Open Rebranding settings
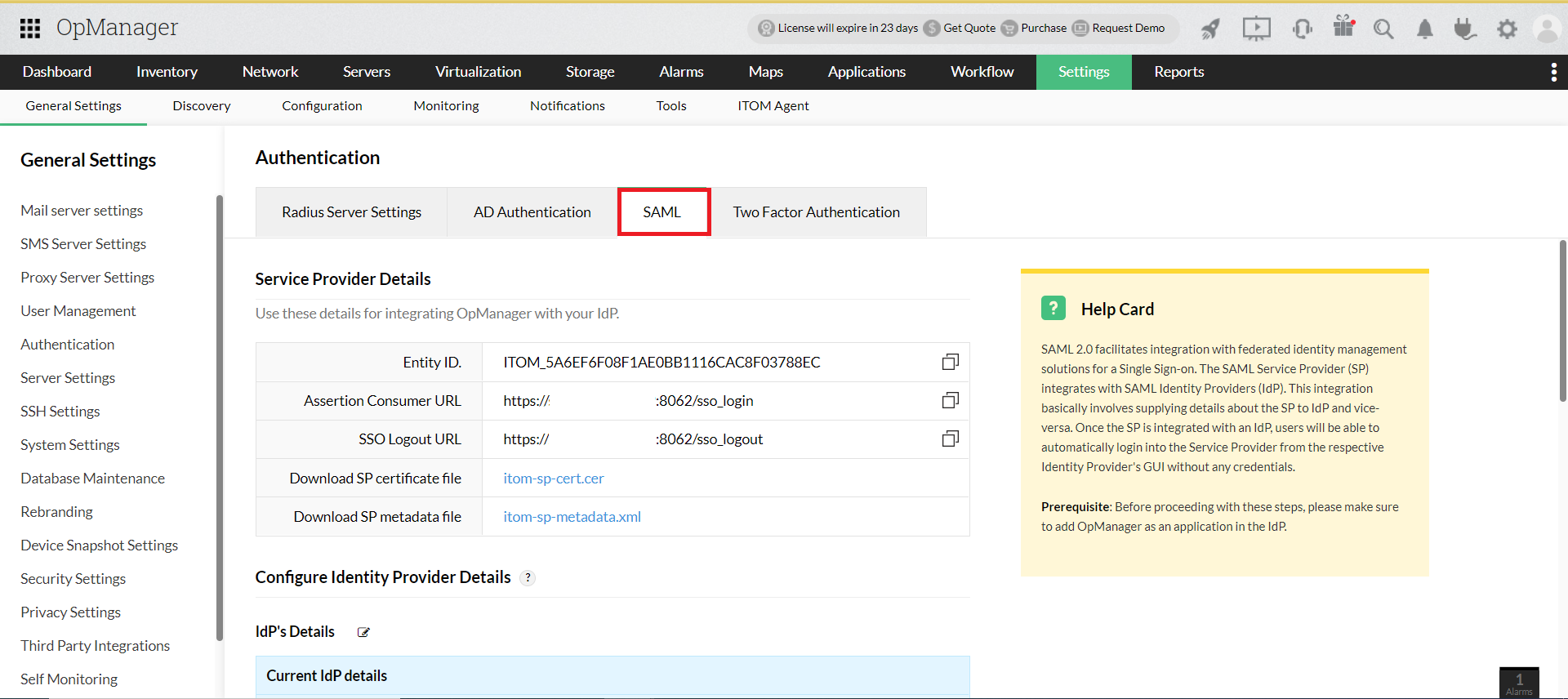 coord(57,512)
